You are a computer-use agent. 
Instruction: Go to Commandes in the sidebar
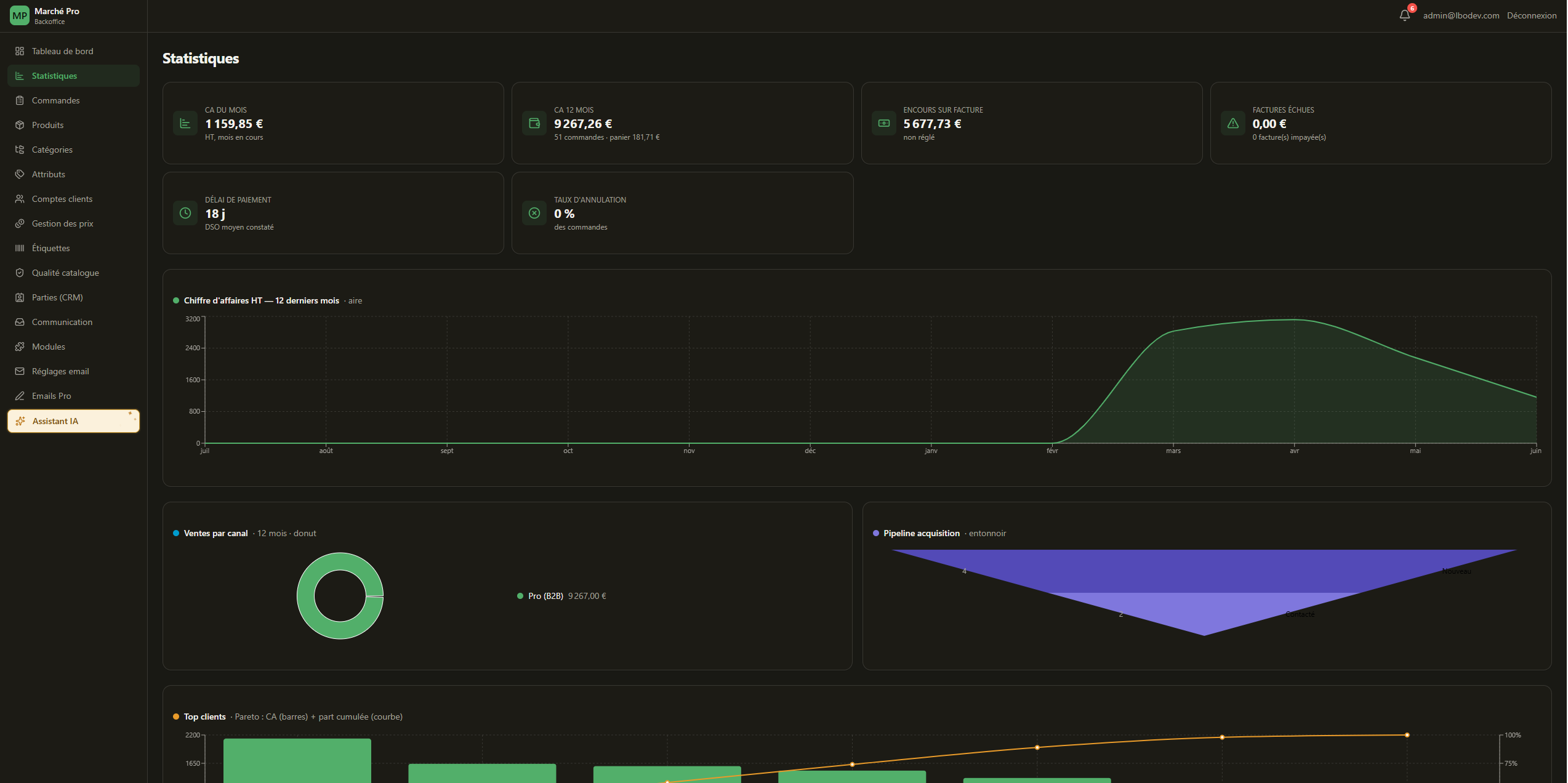click(x=73, y=100)
